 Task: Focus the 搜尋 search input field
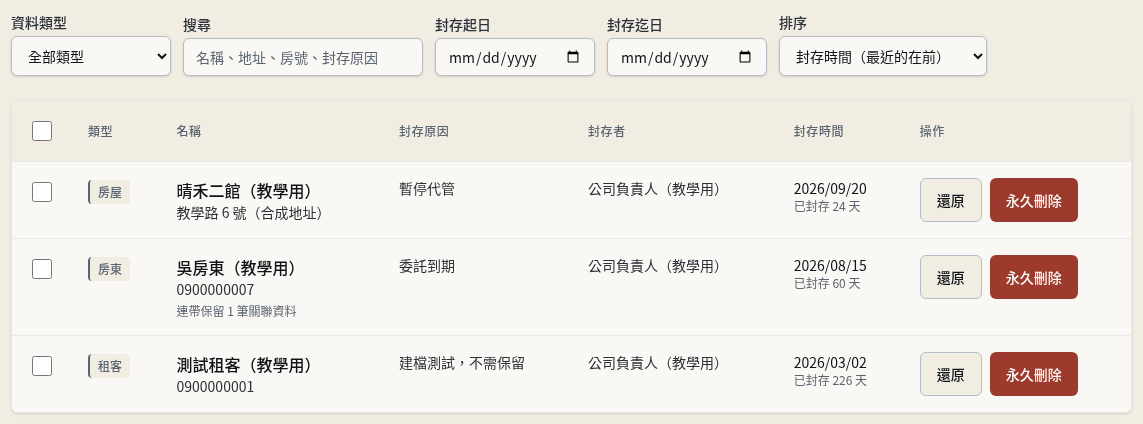click(x=303, y=57)
